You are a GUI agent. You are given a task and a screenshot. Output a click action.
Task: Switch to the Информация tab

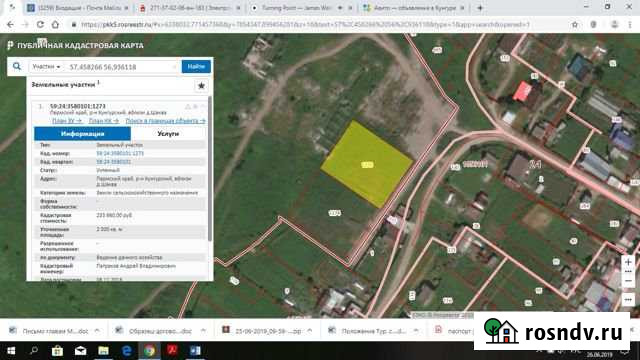click(82, 133)
